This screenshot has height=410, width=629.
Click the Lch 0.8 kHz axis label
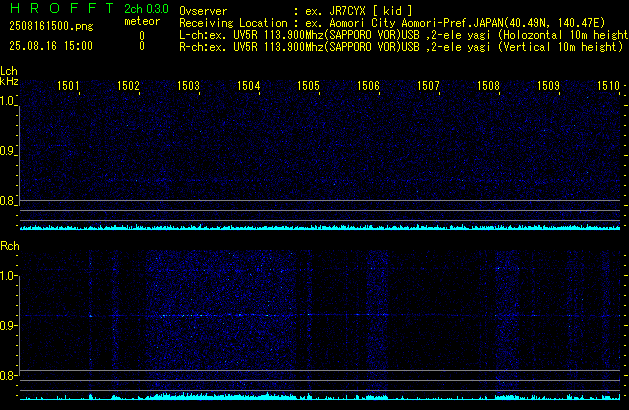7,201
